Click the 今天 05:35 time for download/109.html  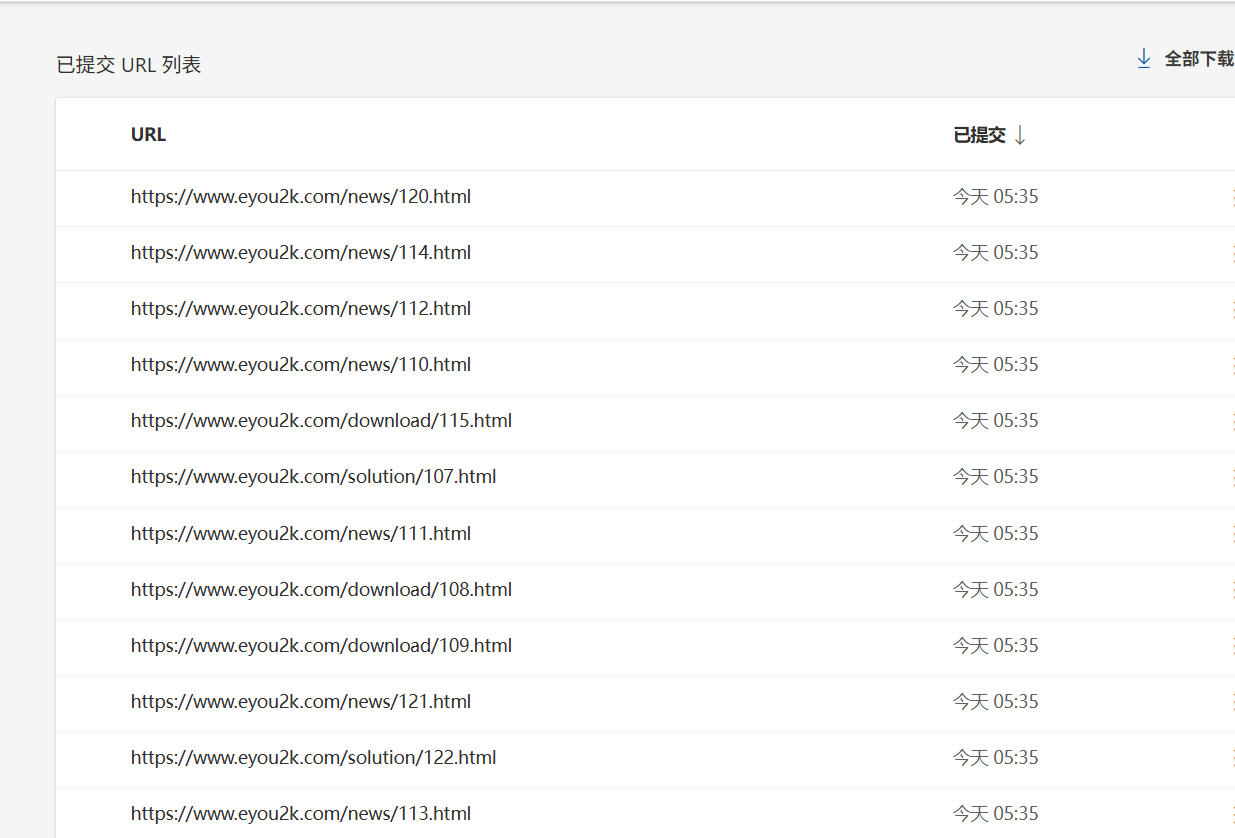coord(996,646)
